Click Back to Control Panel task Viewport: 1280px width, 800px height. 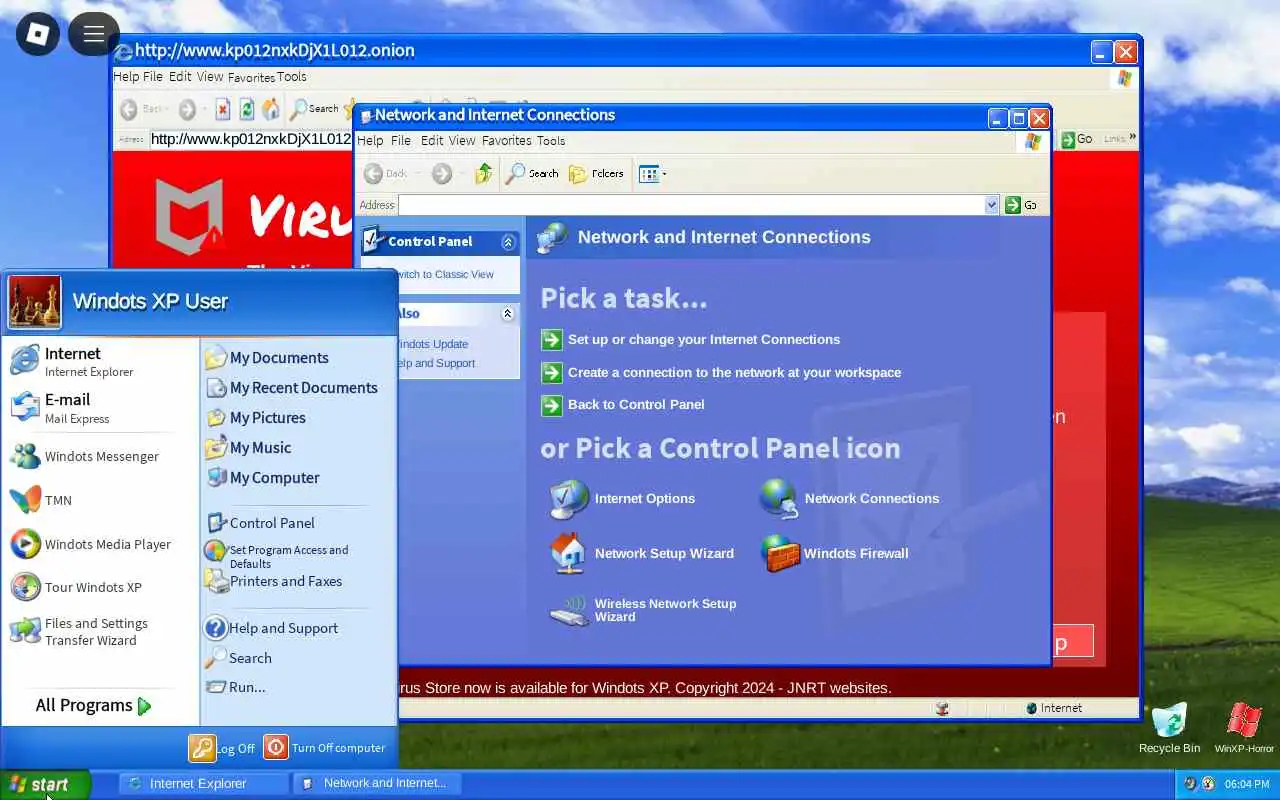click(622, 405)
